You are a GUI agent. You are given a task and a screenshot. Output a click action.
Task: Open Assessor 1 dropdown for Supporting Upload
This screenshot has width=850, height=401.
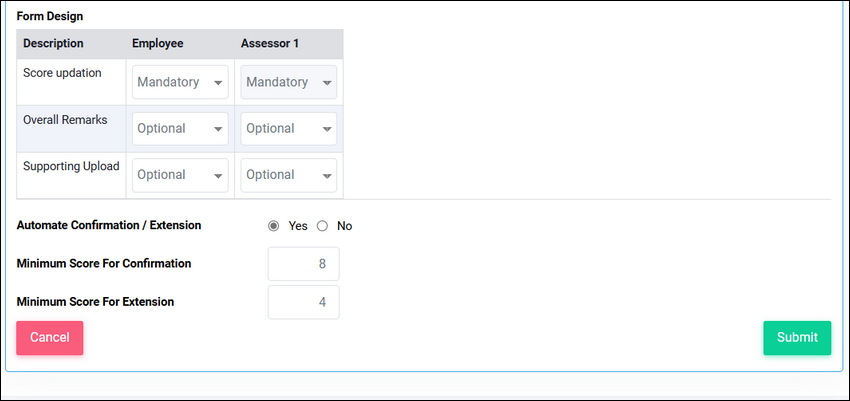coord(288,175)
